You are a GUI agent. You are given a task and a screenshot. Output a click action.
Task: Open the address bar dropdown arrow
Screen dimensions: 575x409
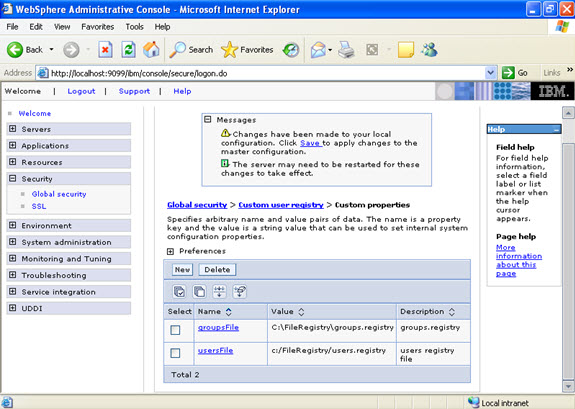pos(490,73)
